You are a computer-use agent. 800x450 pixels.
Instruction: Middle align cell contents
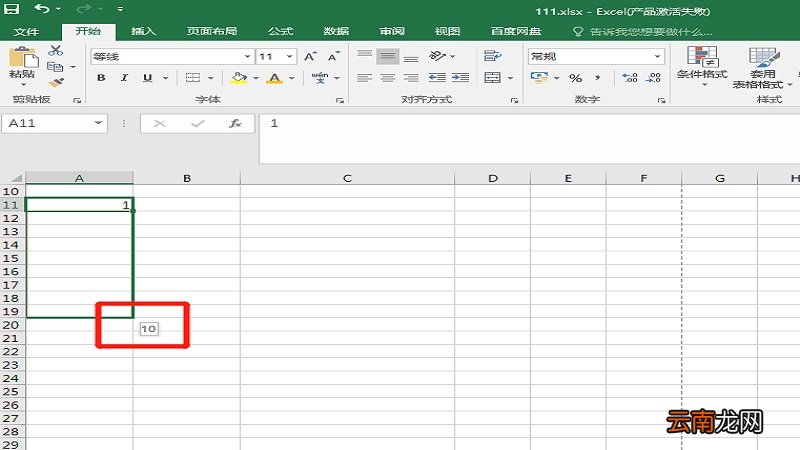[x=388, y=56]
